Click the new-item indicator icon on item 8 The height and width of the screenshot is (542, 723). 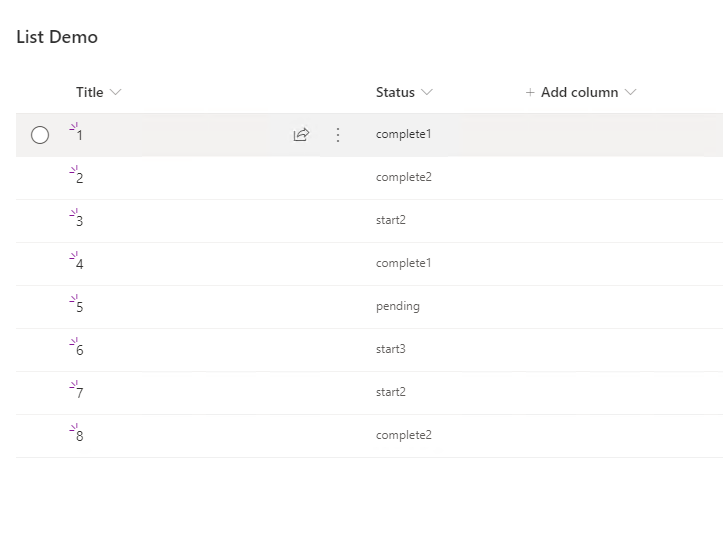pyautogui.click(x=73, y=428)
